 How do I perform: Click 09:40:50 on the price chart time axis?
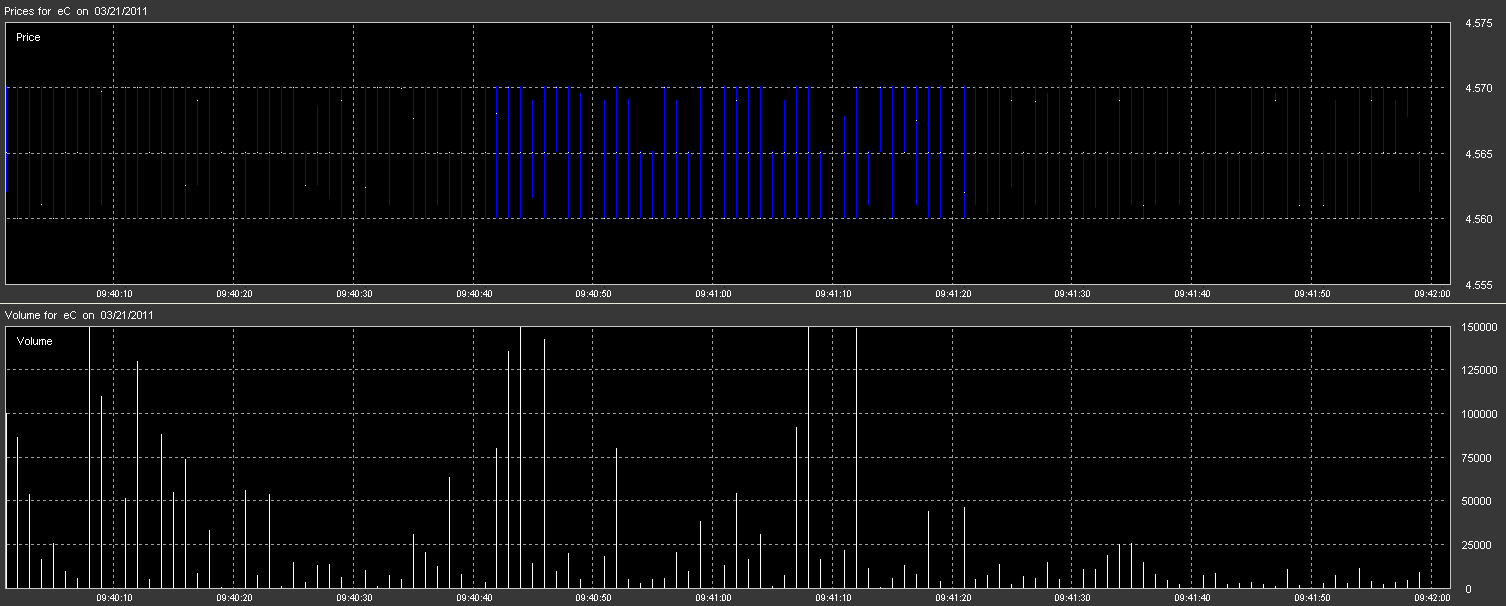594,294
